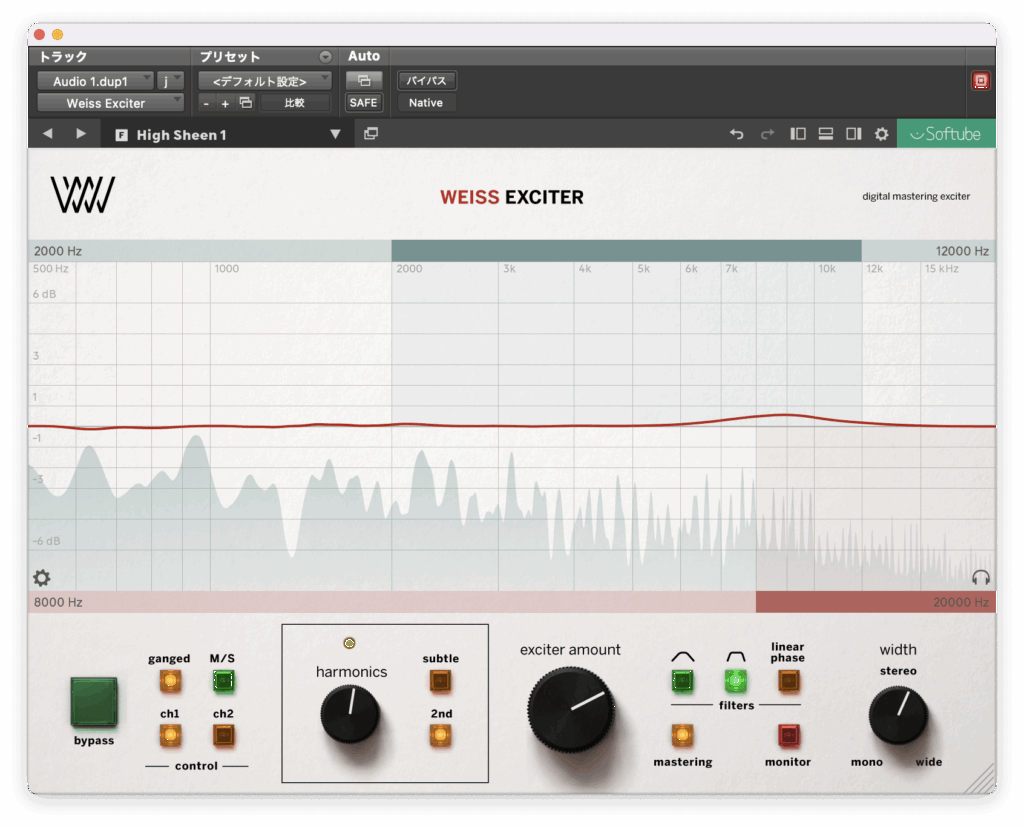The image size is (1024, 827).
Task: Open Softube plugin settings gear
Action: (x=882, y=134)
